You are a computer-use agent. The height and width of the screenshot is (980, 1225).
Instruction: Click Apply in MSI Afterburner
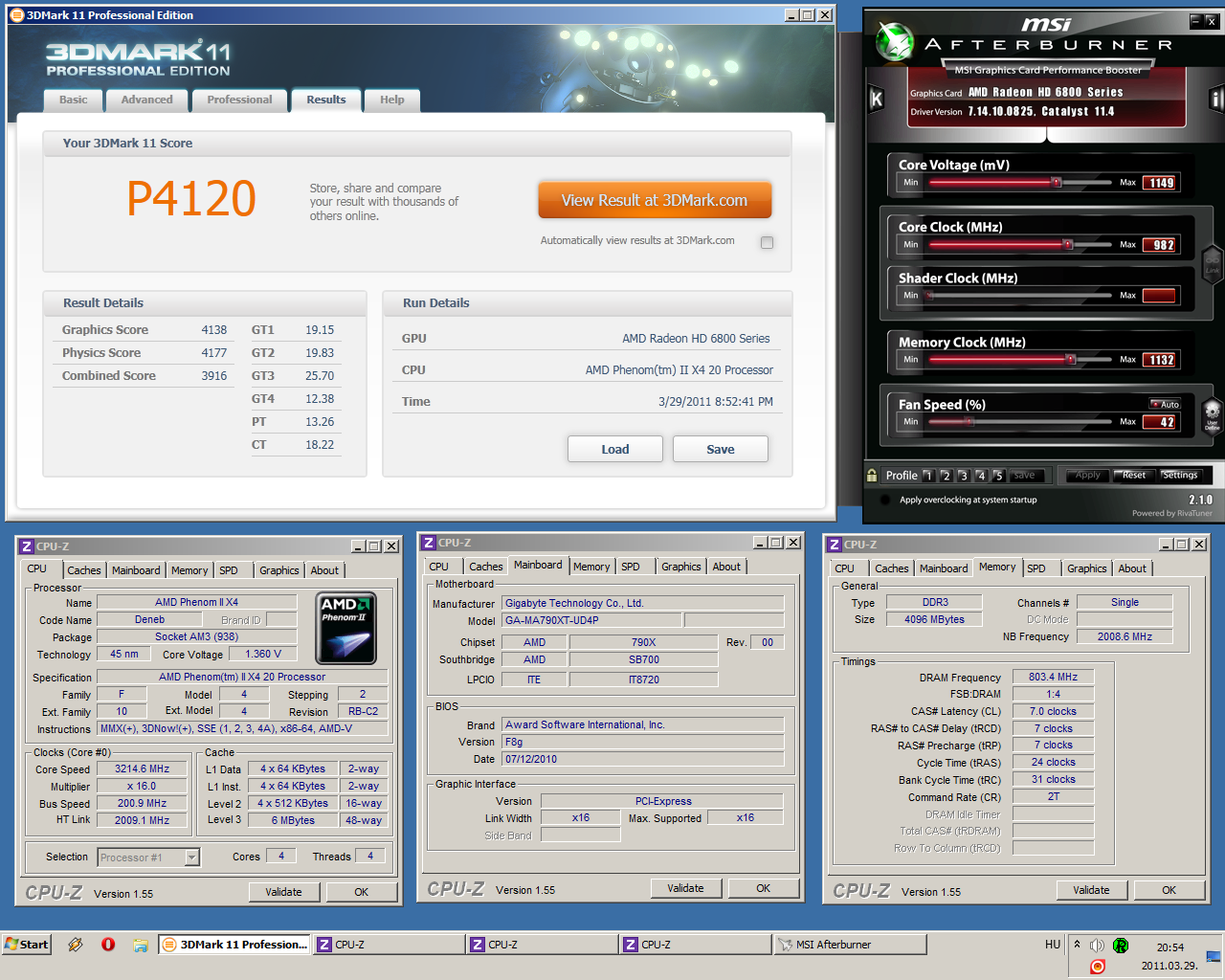click(1087, 475)
